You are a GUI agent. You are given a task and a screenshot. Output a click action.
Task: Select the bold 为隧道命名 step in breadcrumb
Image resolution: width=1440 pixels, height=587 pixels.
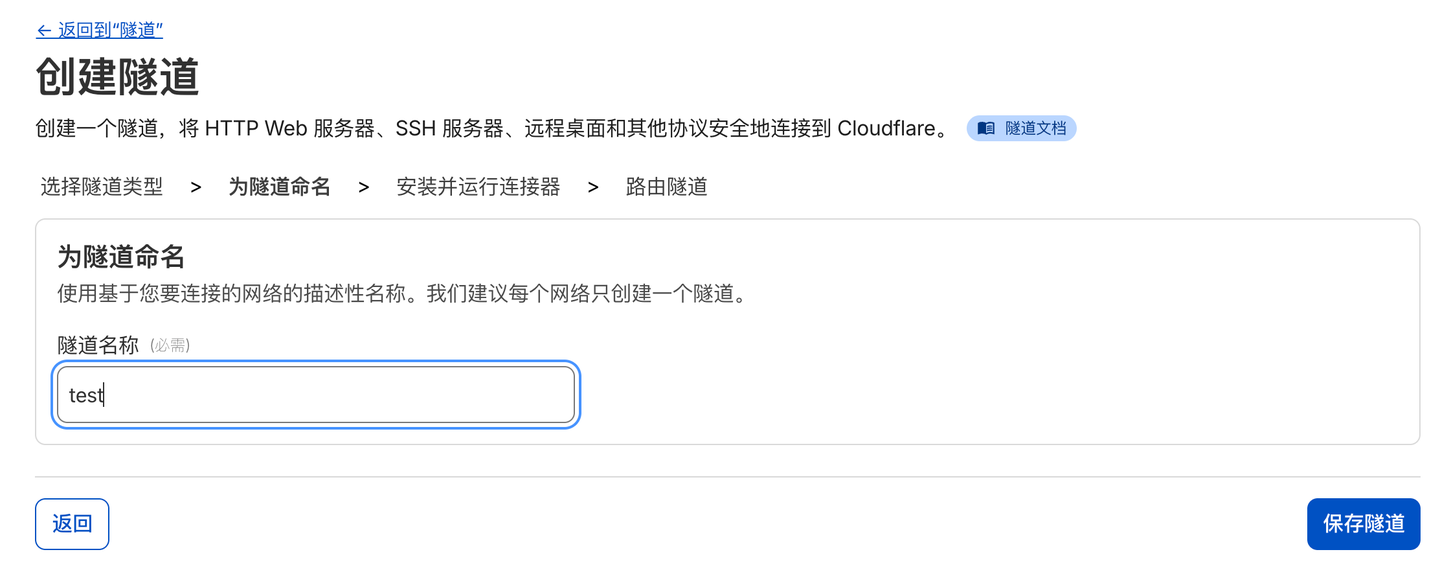coord(279,187)
